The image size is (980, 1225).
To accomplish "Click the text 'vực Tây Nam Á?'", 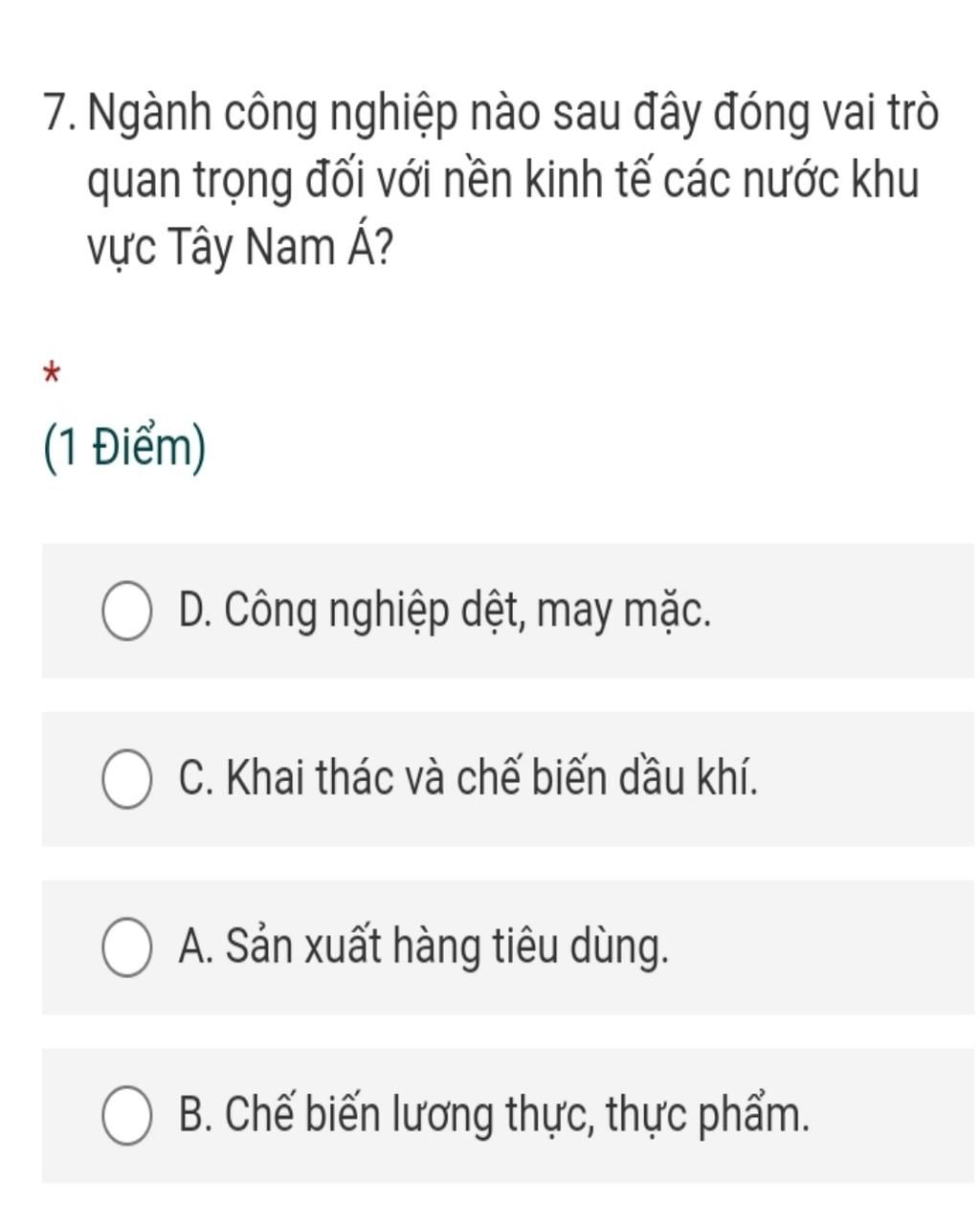I will (239, 249).
